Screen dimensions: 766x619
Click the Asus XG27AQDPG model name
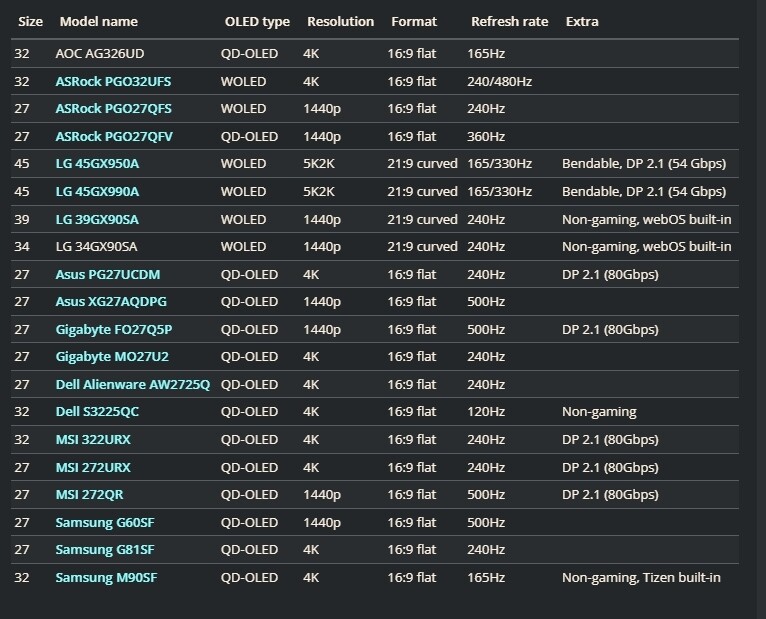[111, 301]
